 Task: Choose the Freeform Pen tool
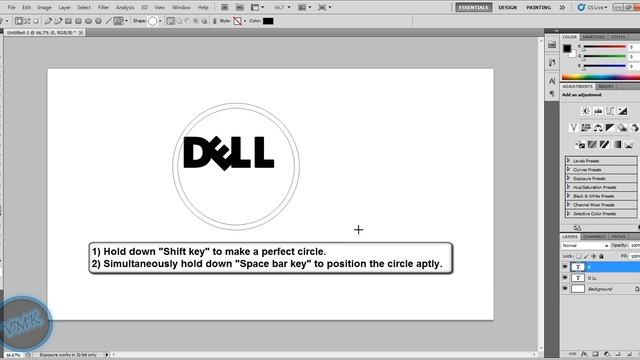(58, 21)
